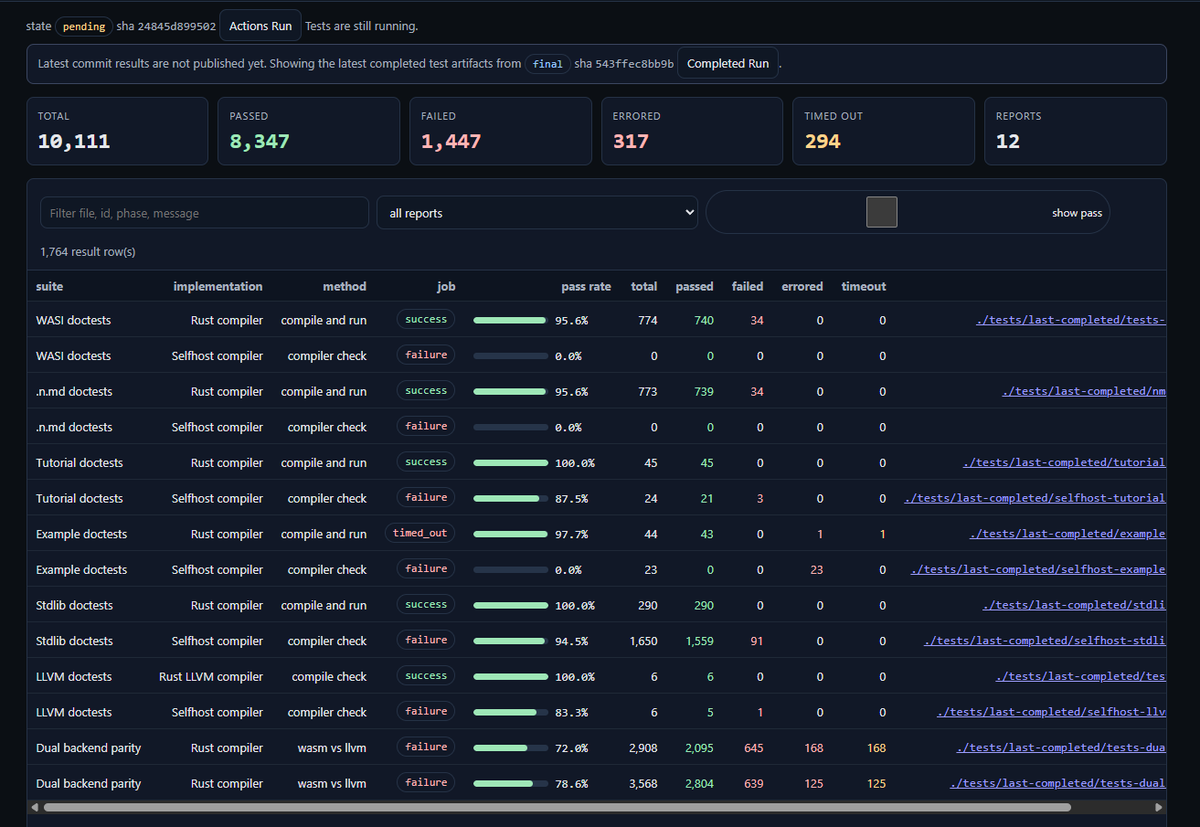The image size is (1200, 827).
Task: Click the TIMED OUT 294 summary card
Action: coord(883,131)
